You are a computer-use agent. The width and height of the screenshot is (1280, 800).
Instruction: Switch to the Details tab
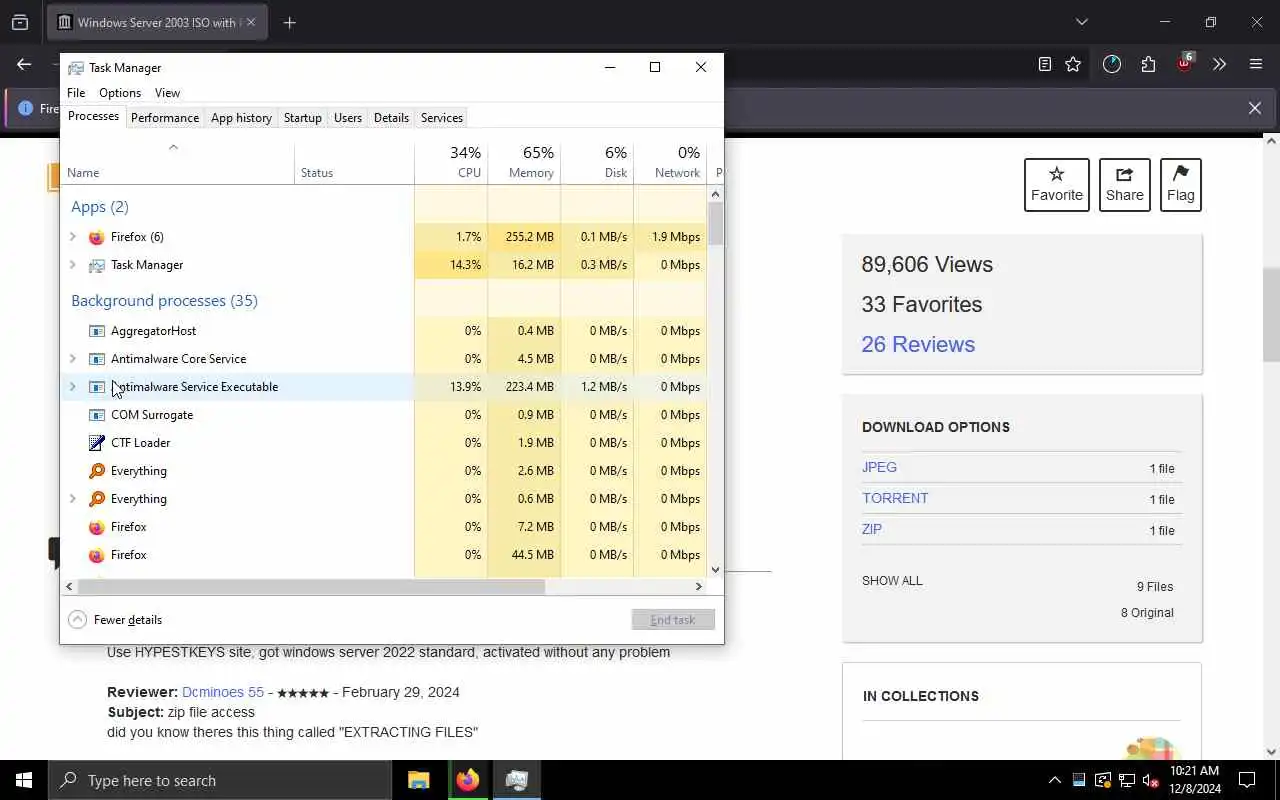[x=391, y=118]
